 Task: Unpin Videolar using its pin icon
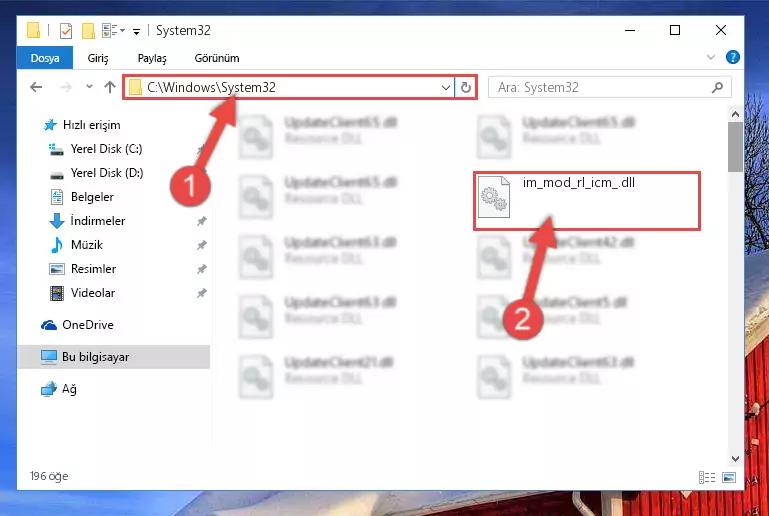pos(201,293)
